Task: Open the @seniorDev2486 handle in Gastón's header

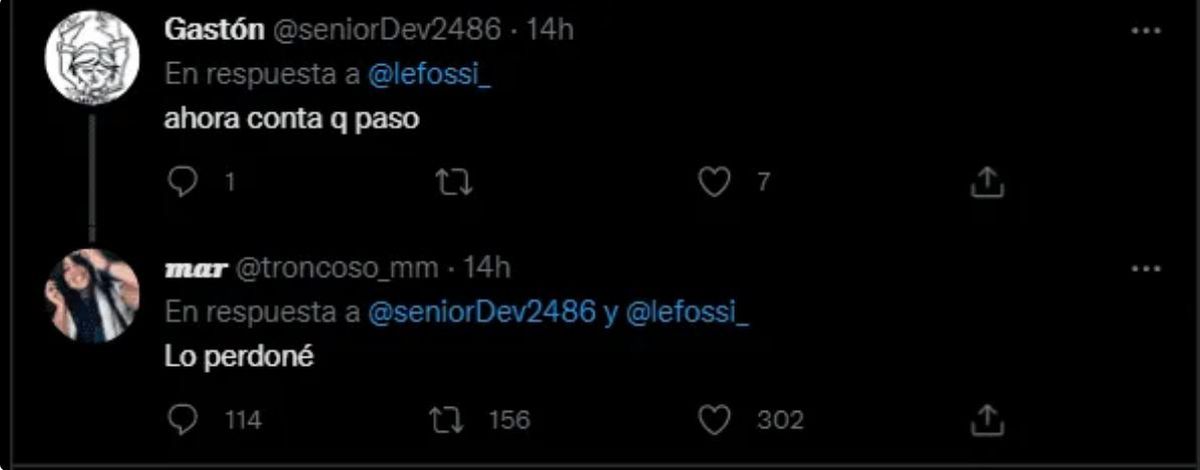Action: 381,30
